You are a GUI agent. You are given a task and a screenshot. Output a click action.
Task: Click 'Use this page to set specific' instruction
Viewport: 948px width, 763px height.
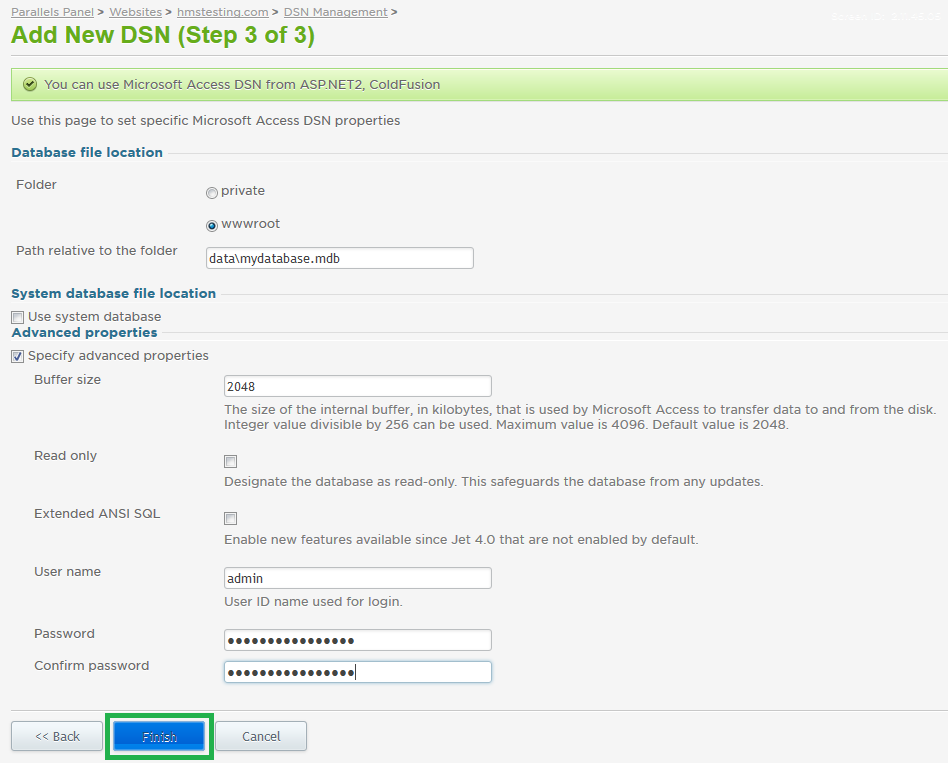[x=206, y=121]
